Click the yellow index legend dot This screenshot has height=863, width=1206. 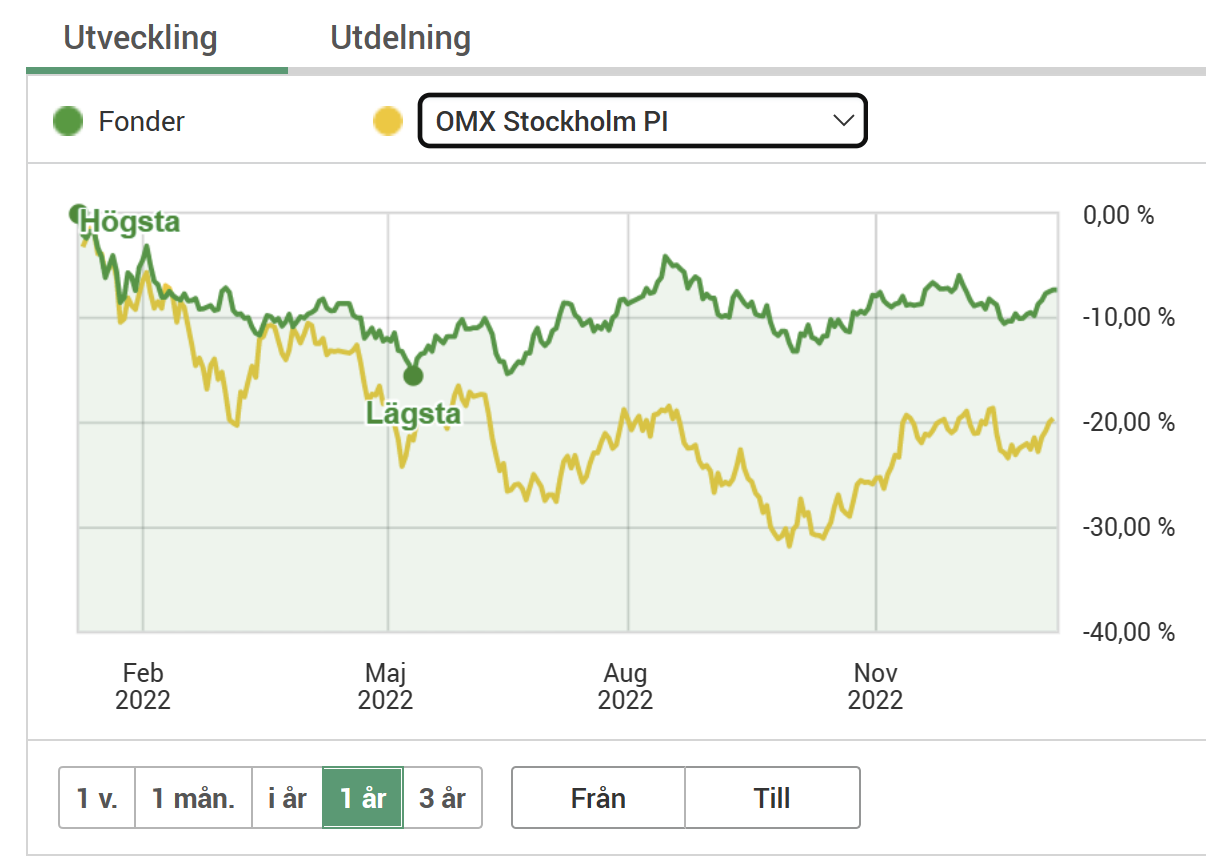pos(387,122)
